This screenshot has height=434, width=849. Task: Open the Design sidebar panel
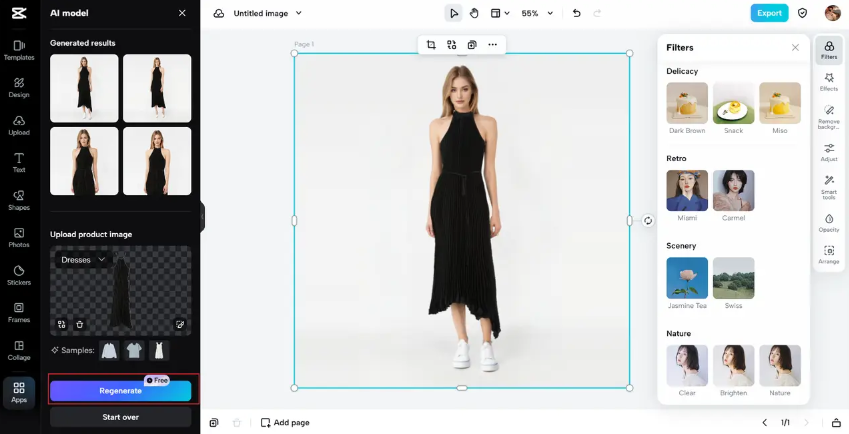(19, 88)
